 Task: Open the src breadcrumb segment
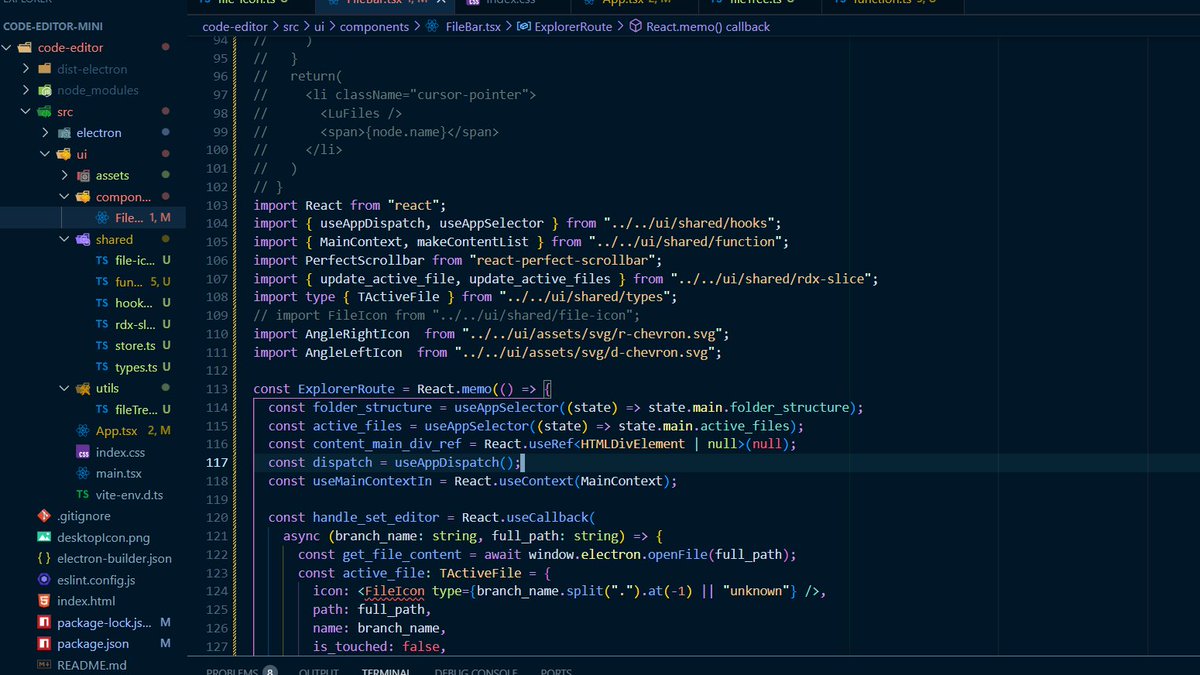coord(291,27)
